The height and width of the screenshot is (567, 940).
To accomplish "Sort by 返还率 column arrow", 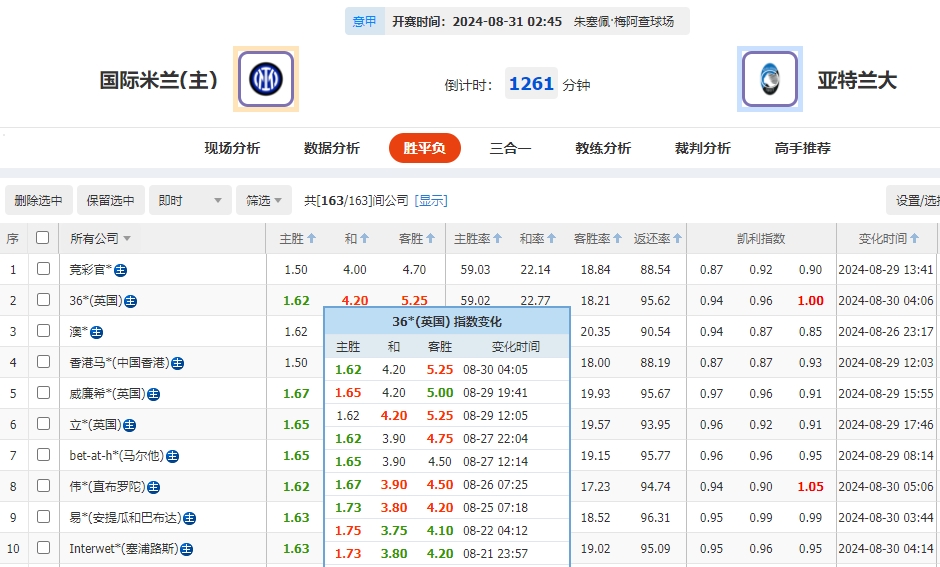I will (x=678, y=239).
